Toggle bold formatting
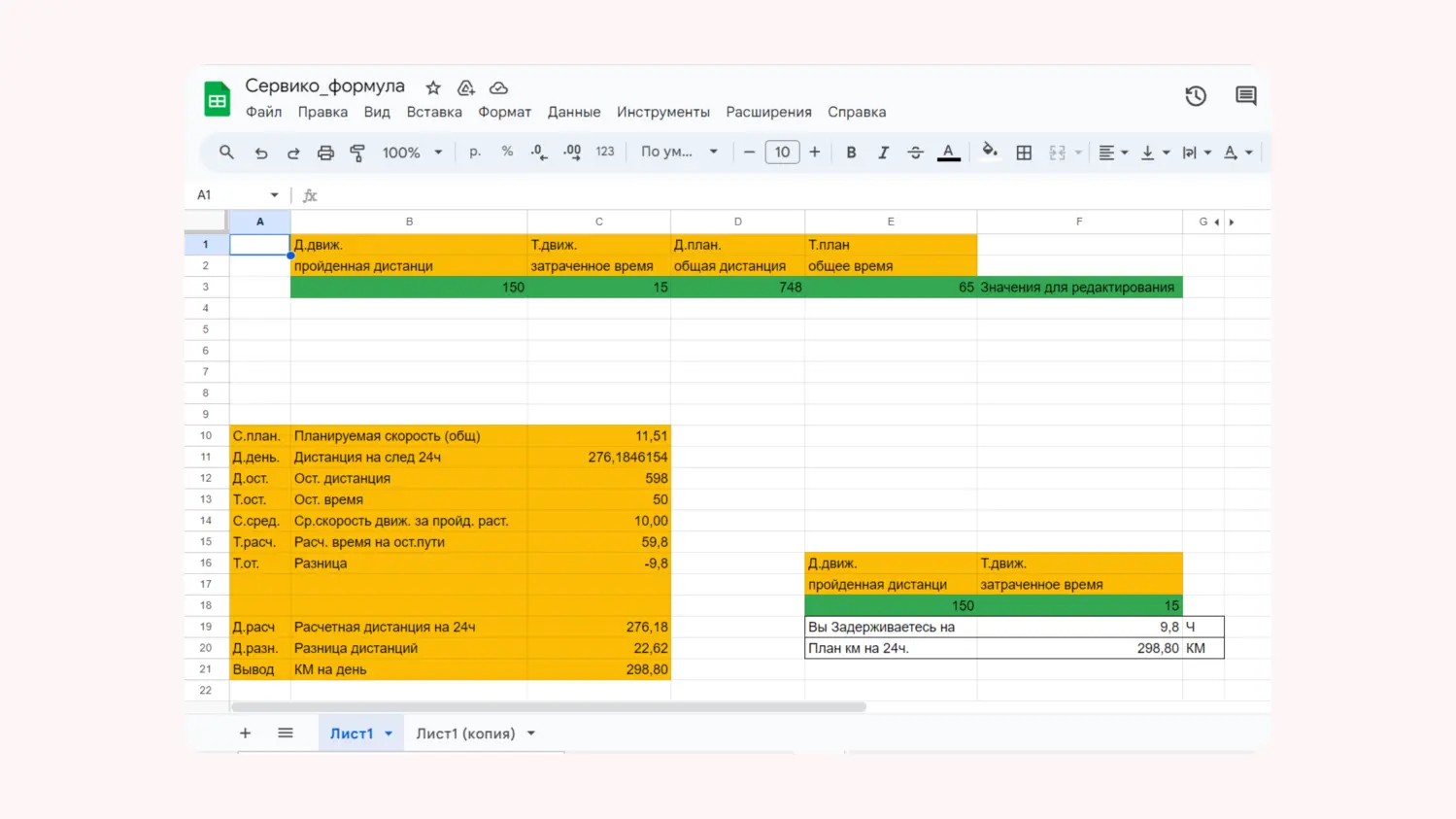1456x819 pixels. (x=851, y=153)
